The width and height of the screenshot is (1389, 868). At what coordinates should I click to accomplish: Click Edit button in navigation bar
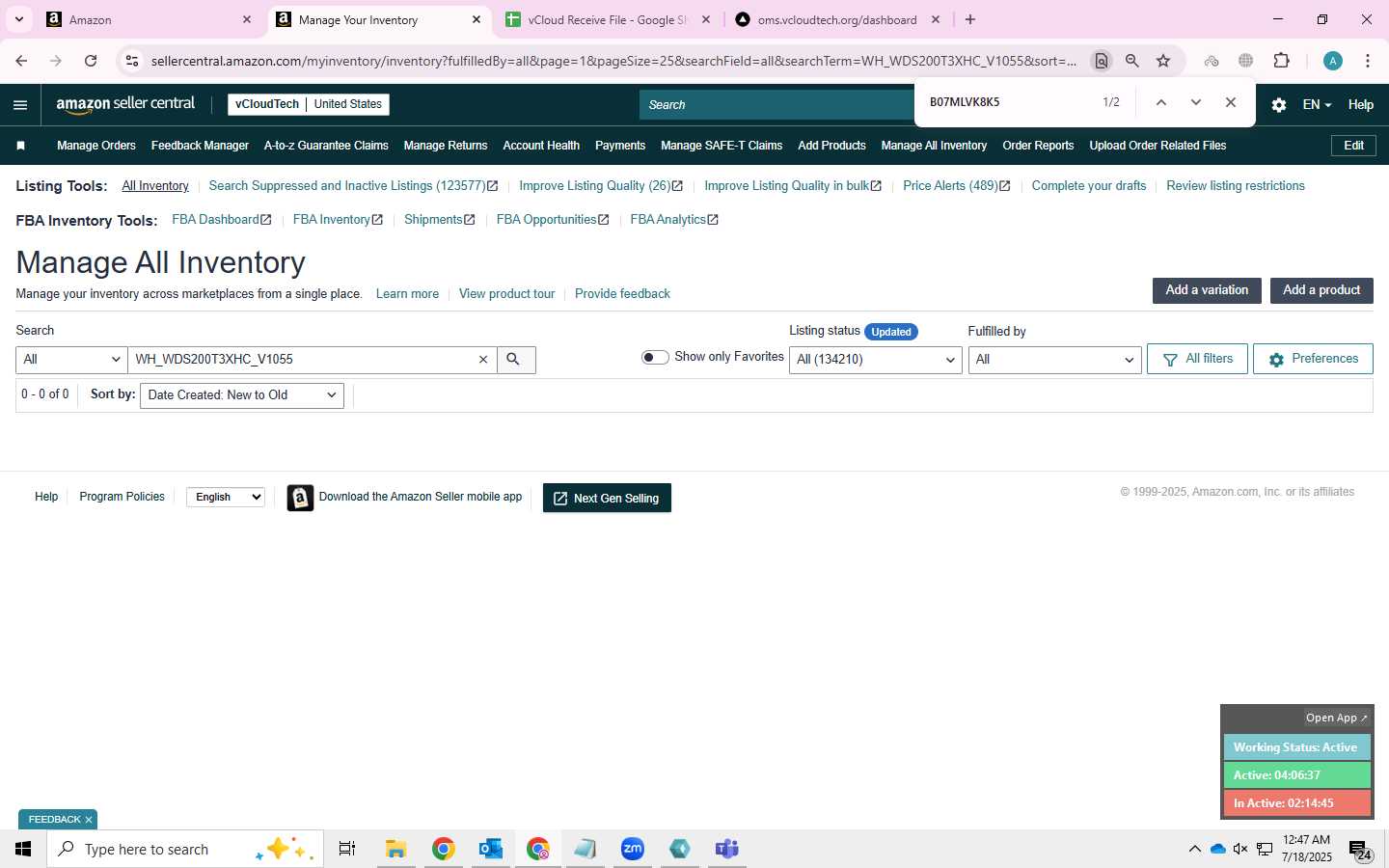click(1353, 146)
